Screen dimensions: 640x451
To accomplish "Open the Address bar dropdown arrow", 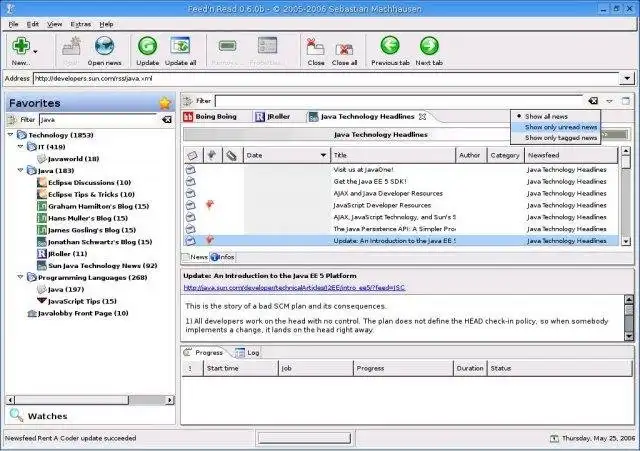I will (x=627, y=78).
